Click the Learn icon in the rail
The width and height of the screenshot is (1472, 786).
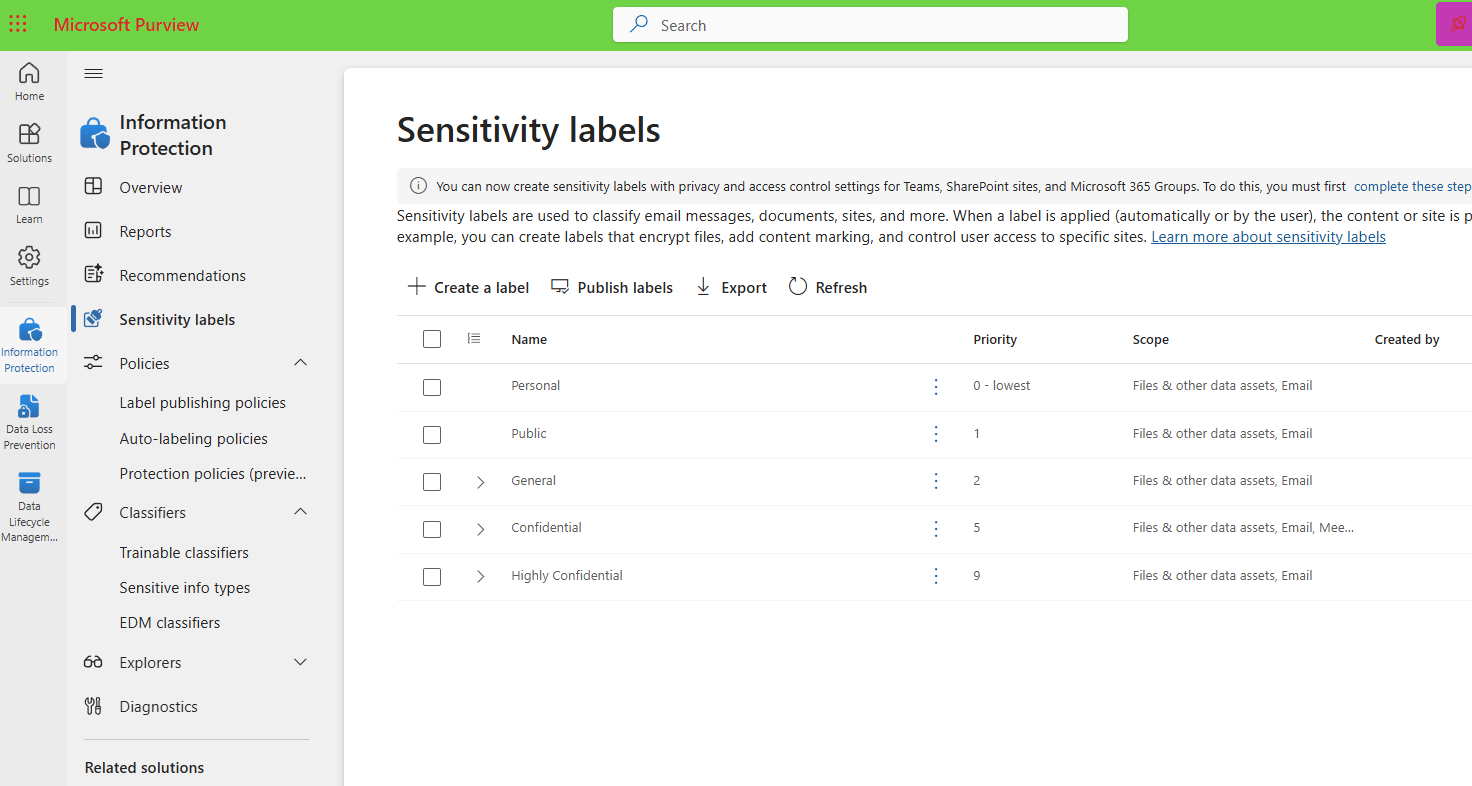click(30, 198)
